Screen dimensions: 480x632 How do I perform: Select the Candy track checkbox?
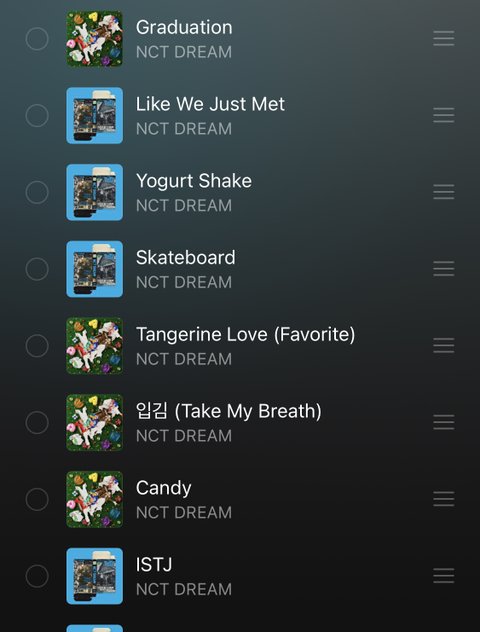pyautogui.click(x=37, y=499)
